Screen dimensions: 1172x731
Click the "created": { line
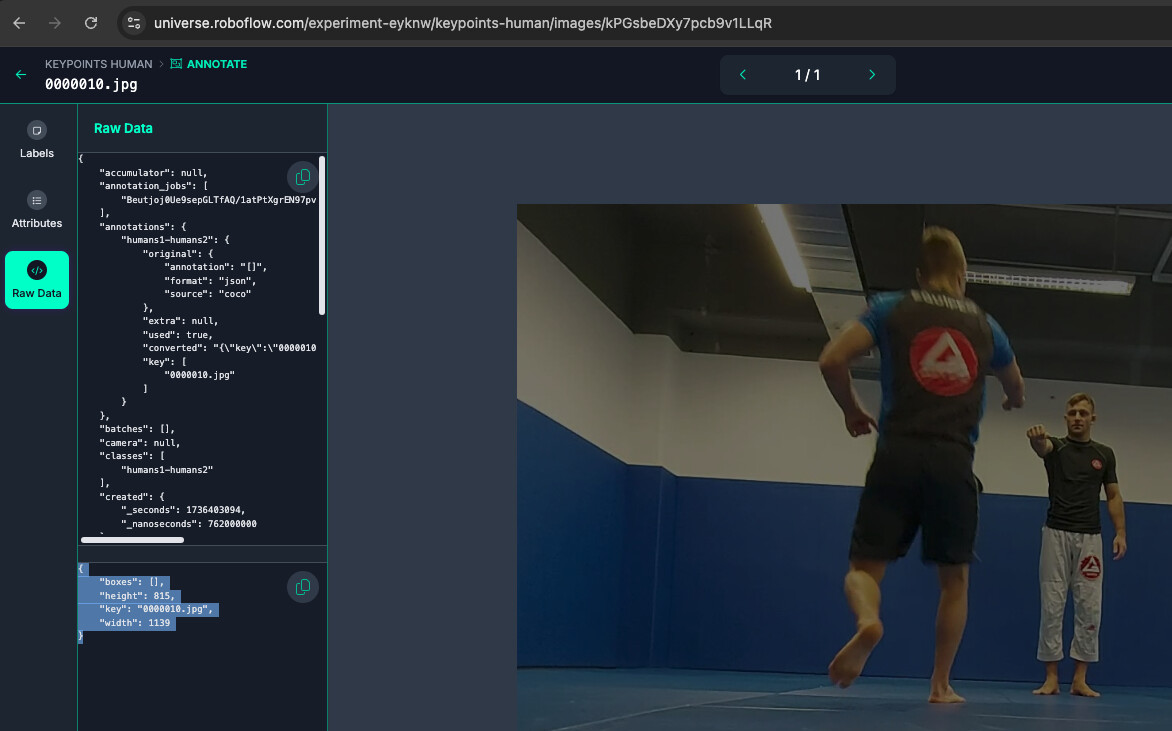point(132,497)
